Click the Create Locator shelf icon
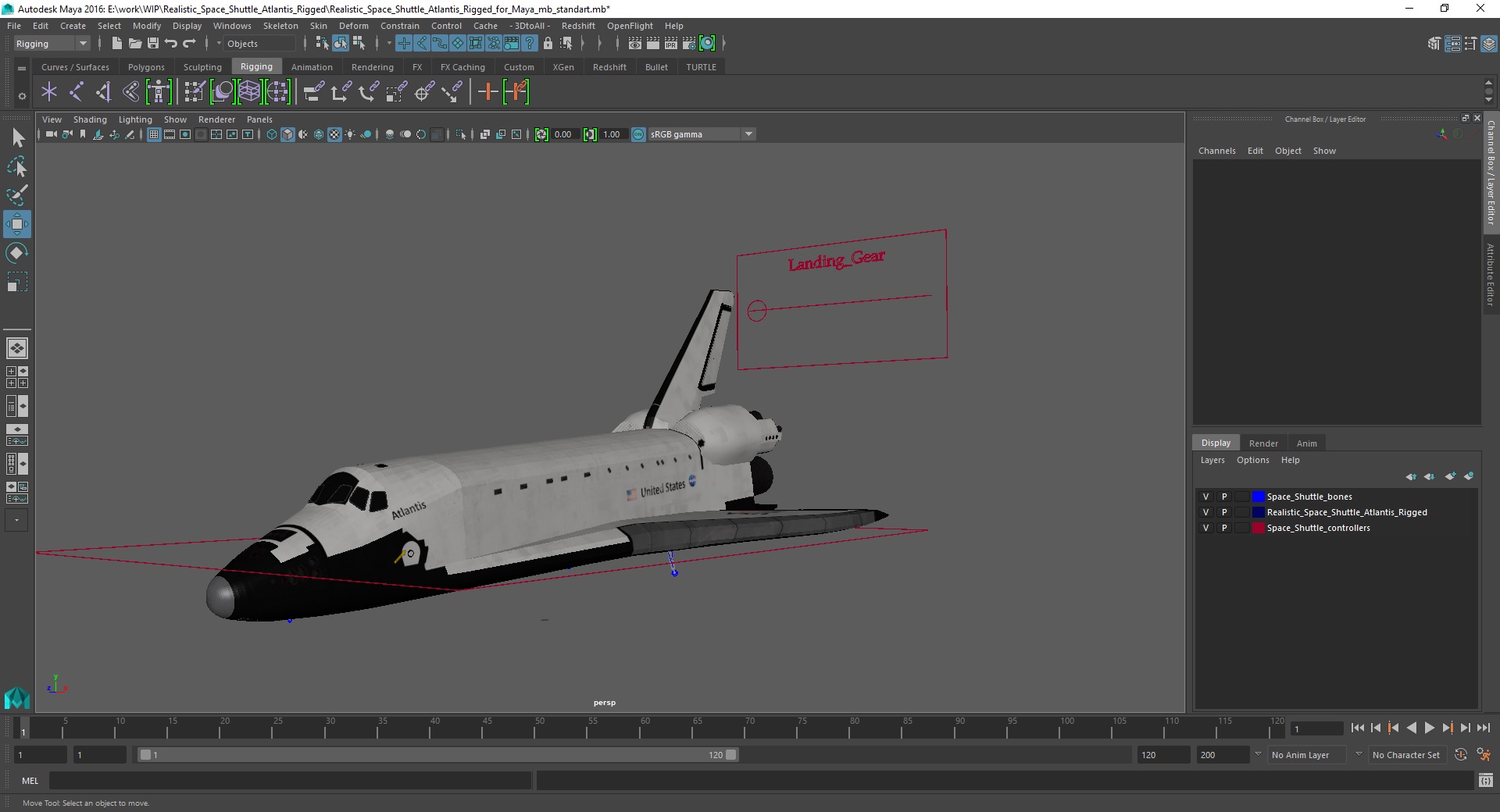 click(49, 92)
